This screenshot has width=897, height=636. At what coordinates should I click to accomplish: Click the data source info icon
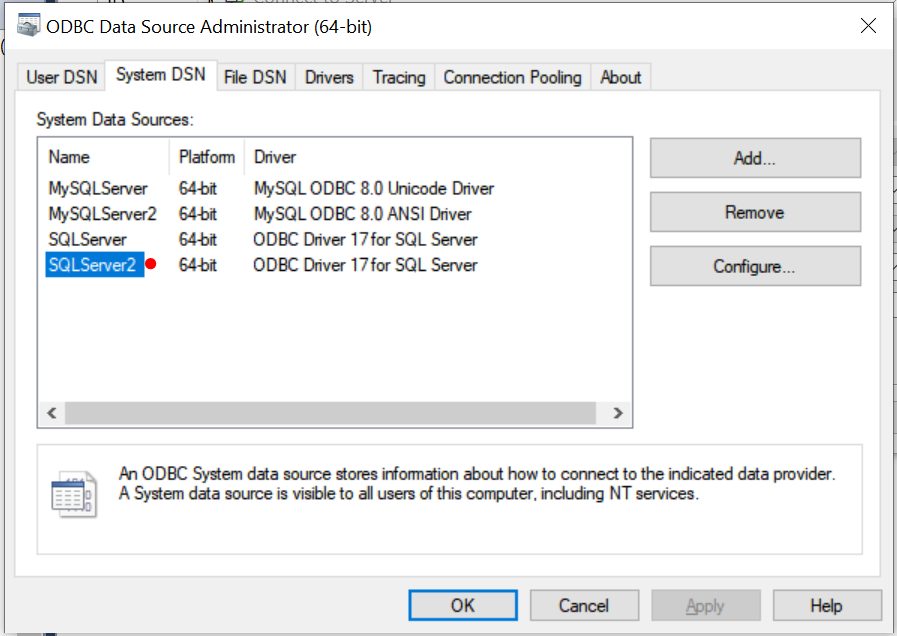coord(74,495)
